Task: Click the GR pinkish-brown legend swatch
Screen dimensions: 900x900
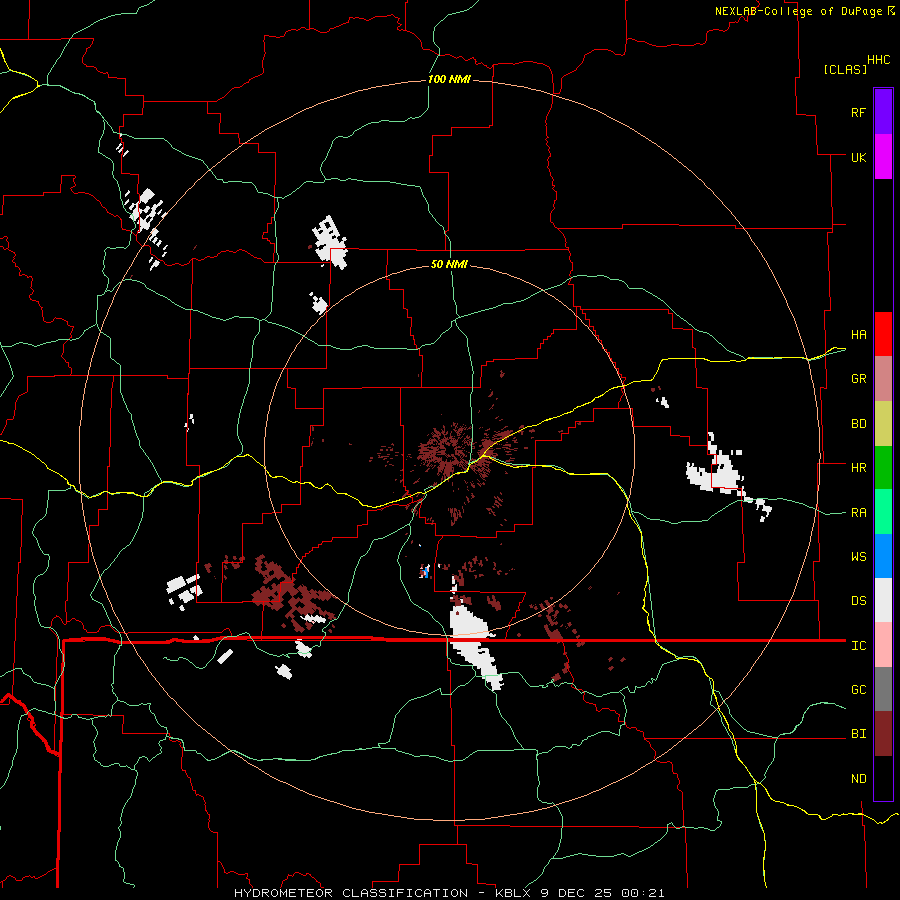Action: (x=883, y=379)
